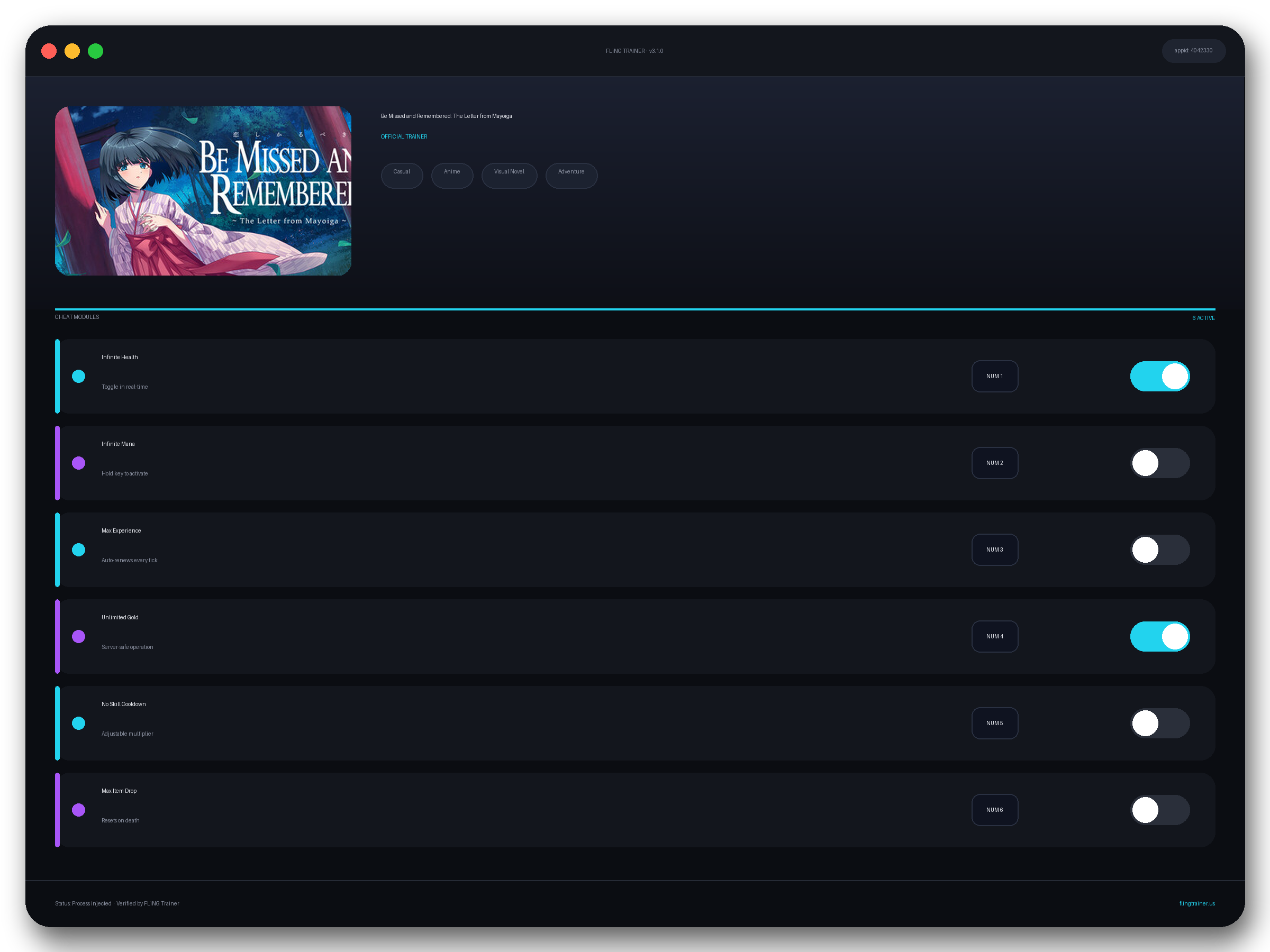The image size is (1270, 952).
Task: Enable the Infinite Mana toggle
Action: click(1160, 463)
